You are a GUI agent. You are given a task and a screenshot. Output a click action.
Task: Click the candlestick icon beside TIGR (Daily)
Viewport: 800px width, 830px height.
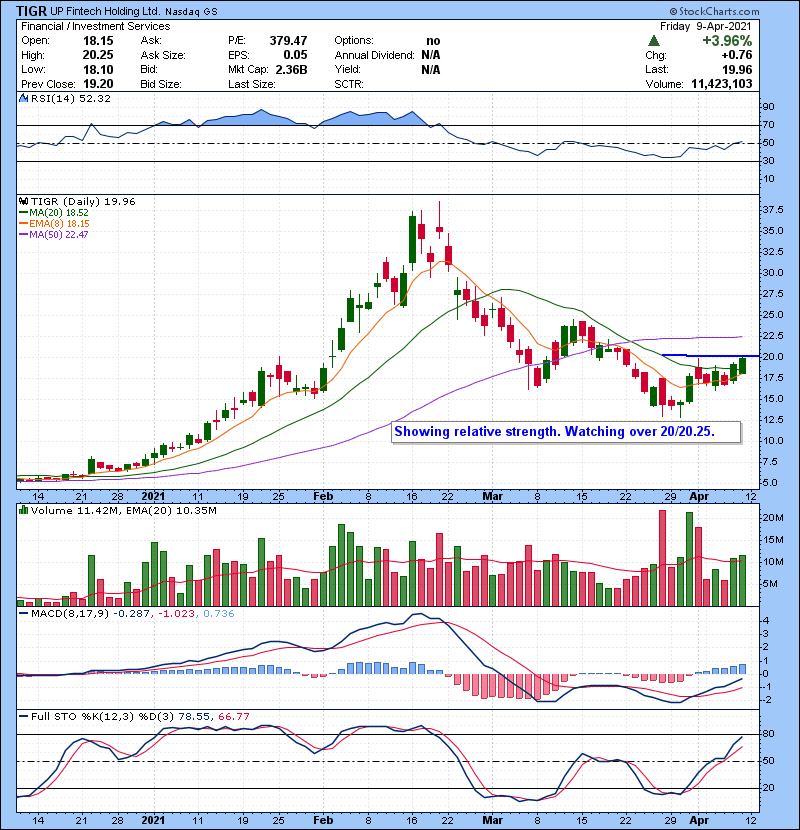[23, 202]
